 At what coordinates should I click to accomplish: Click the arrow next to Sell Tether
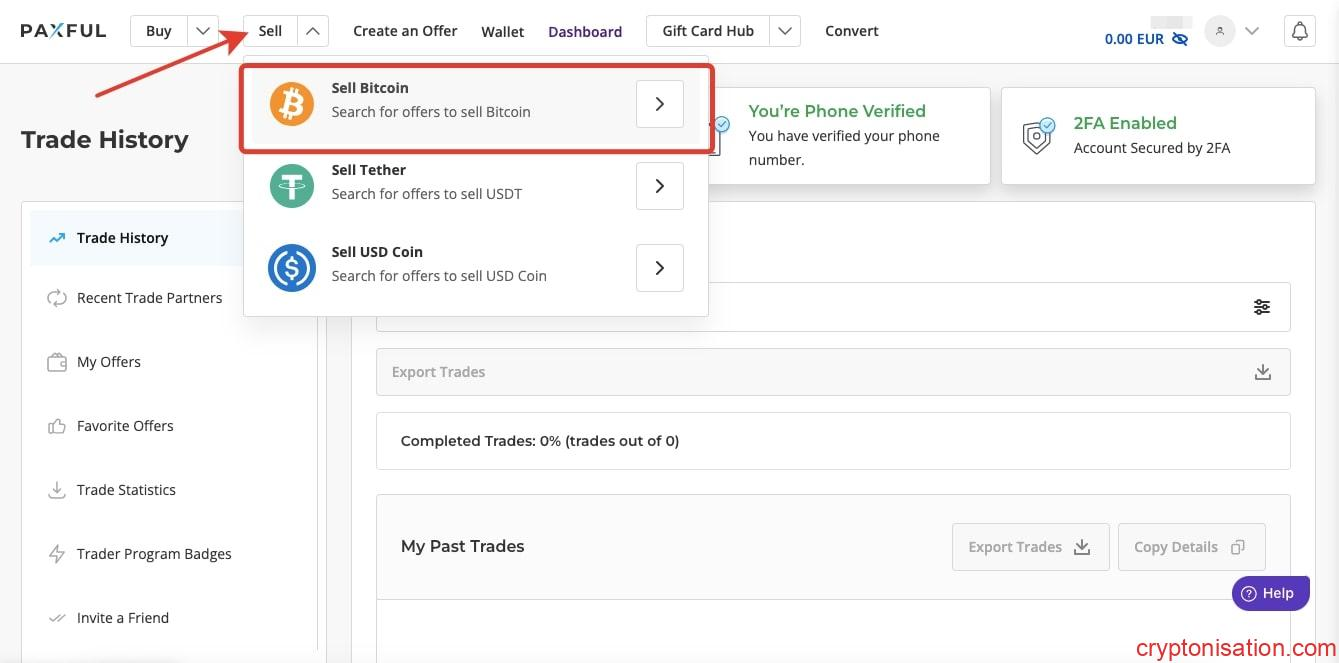coord(659,186)
